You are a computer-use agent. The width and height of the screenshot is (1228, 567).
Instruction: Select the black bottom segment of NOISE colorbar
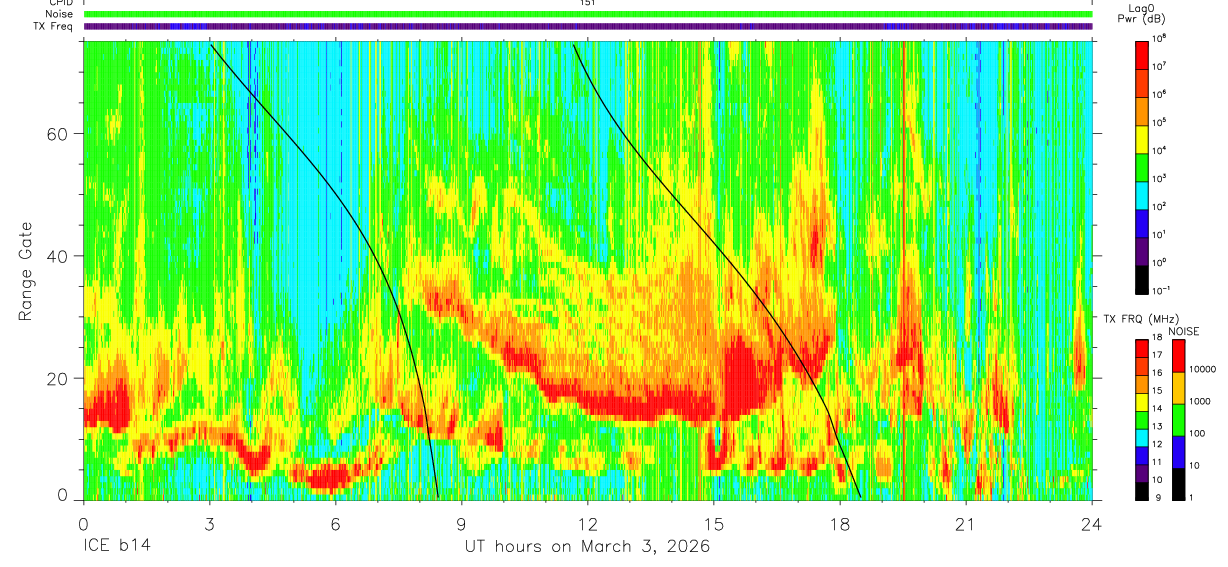(1178, 483)
